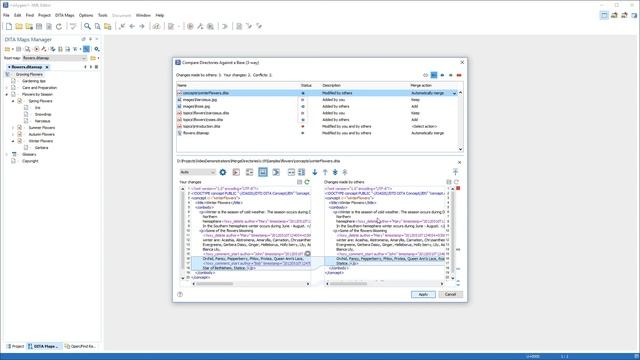Click the magnifier Find icon in toolbar
This screenshot has width=640, height=360.
(x=87, y=26)
